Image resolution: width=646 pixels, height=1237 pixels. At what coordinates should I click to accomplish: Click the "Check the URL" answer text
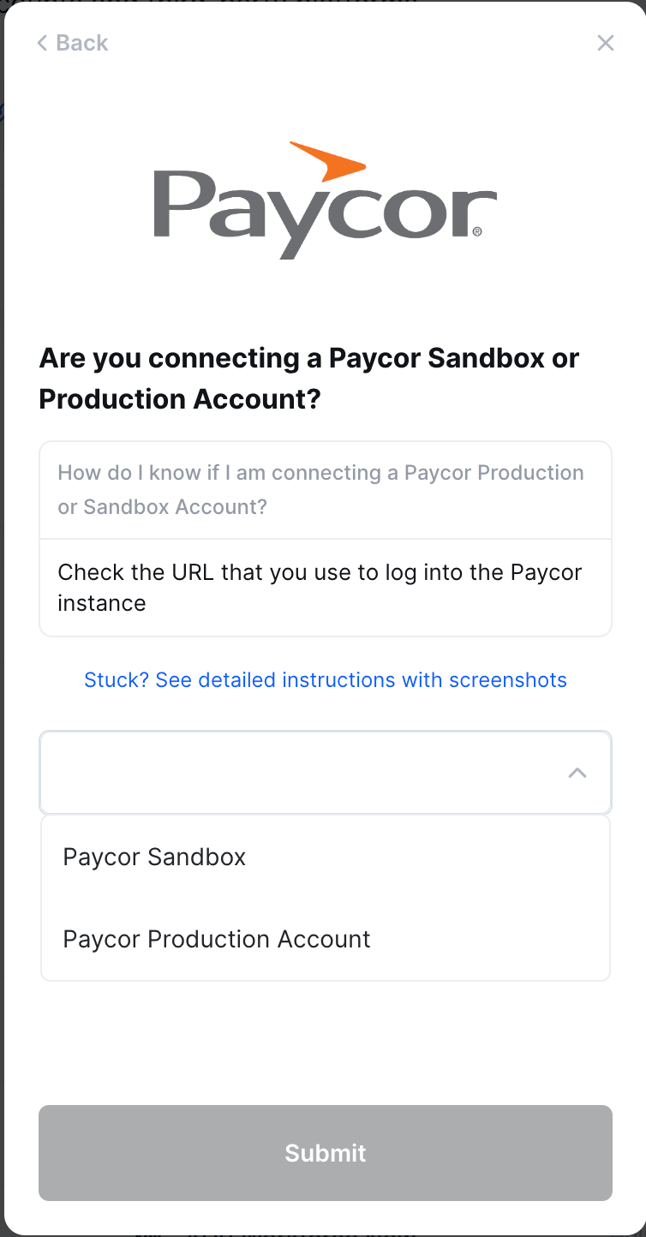(320, 587)
